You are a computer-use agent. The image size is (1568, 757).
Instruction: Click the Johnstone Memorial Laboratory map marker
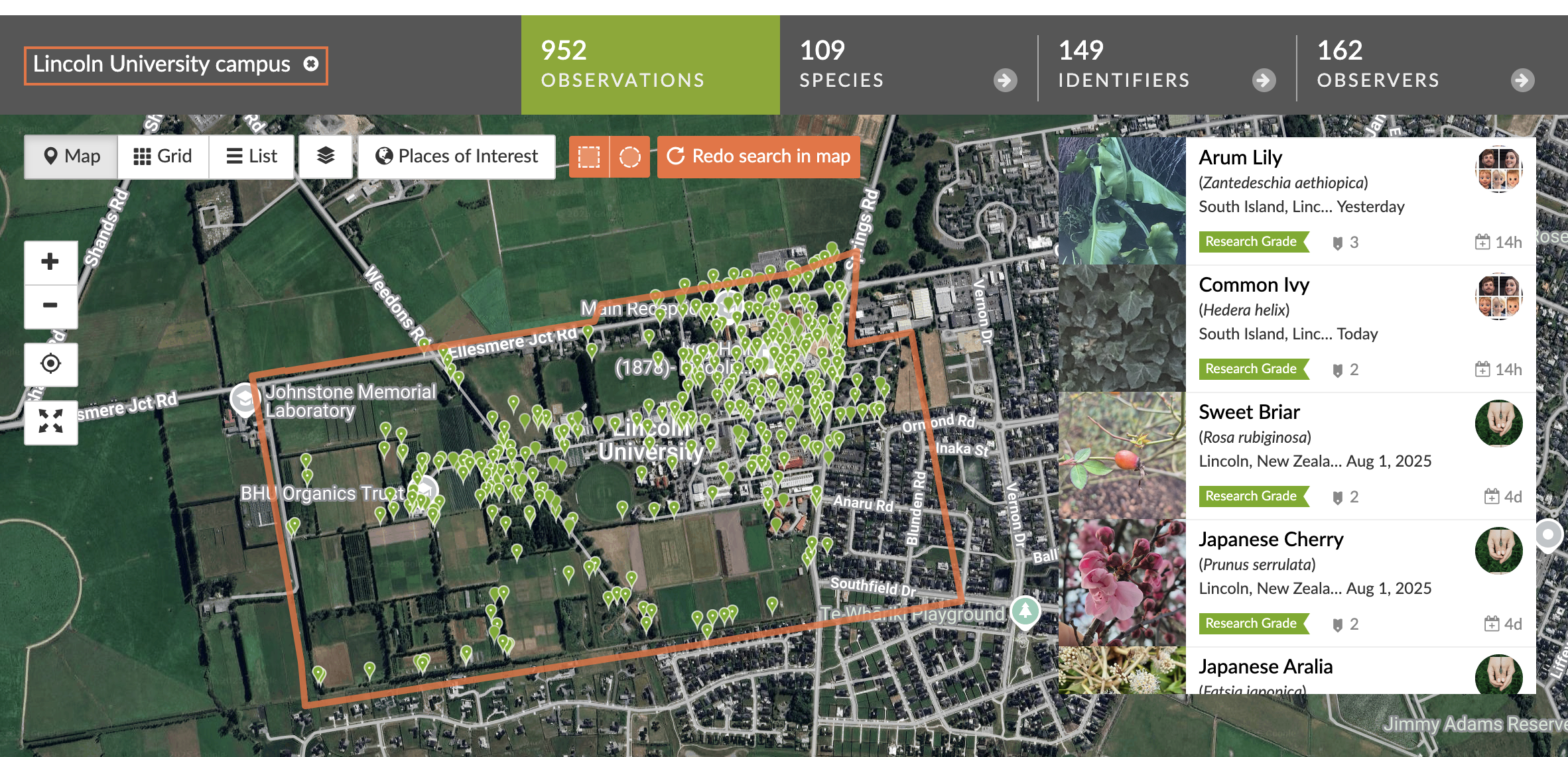[x=244, y=399]
